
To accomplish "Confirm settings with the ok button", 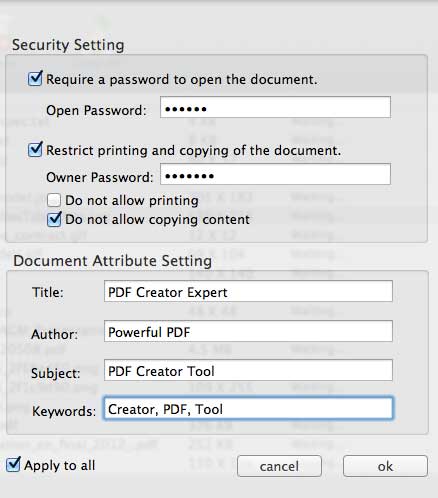I will (385, 466).
